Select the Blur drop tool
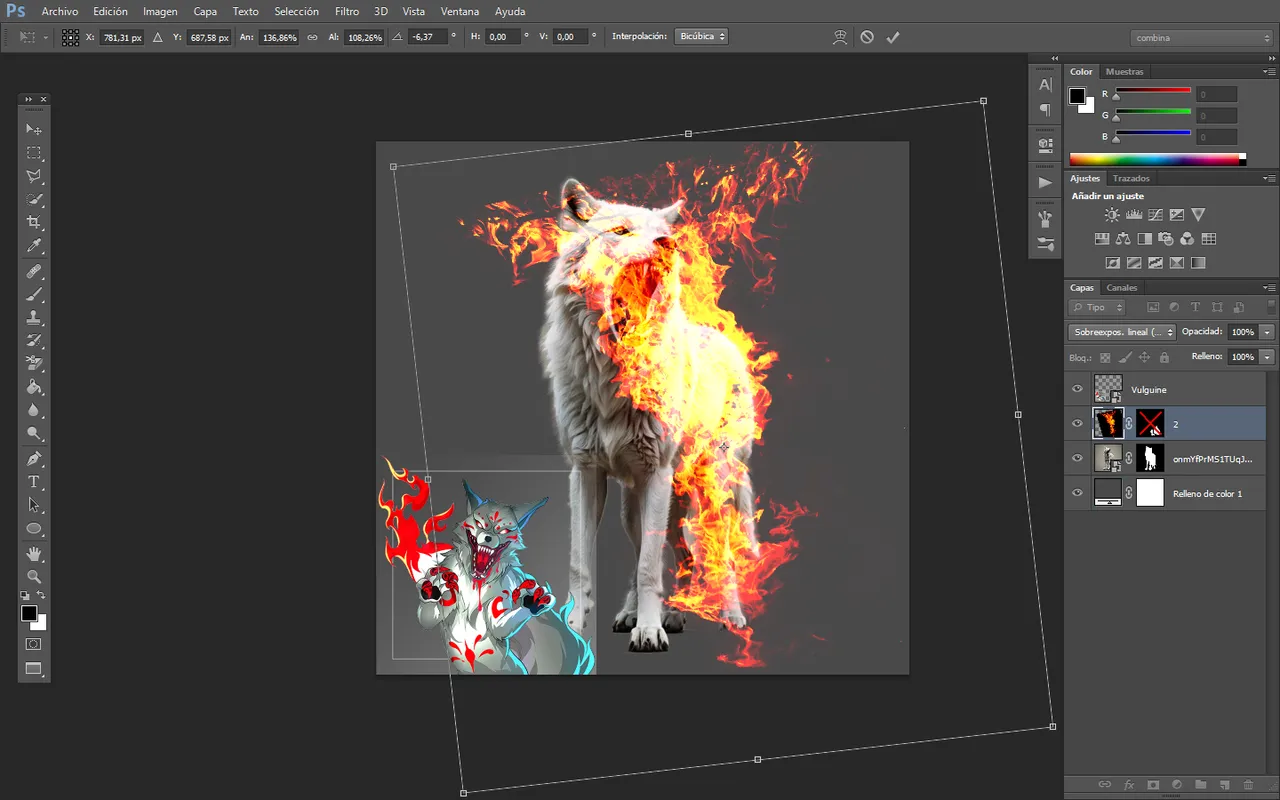 tap(34, 410)
